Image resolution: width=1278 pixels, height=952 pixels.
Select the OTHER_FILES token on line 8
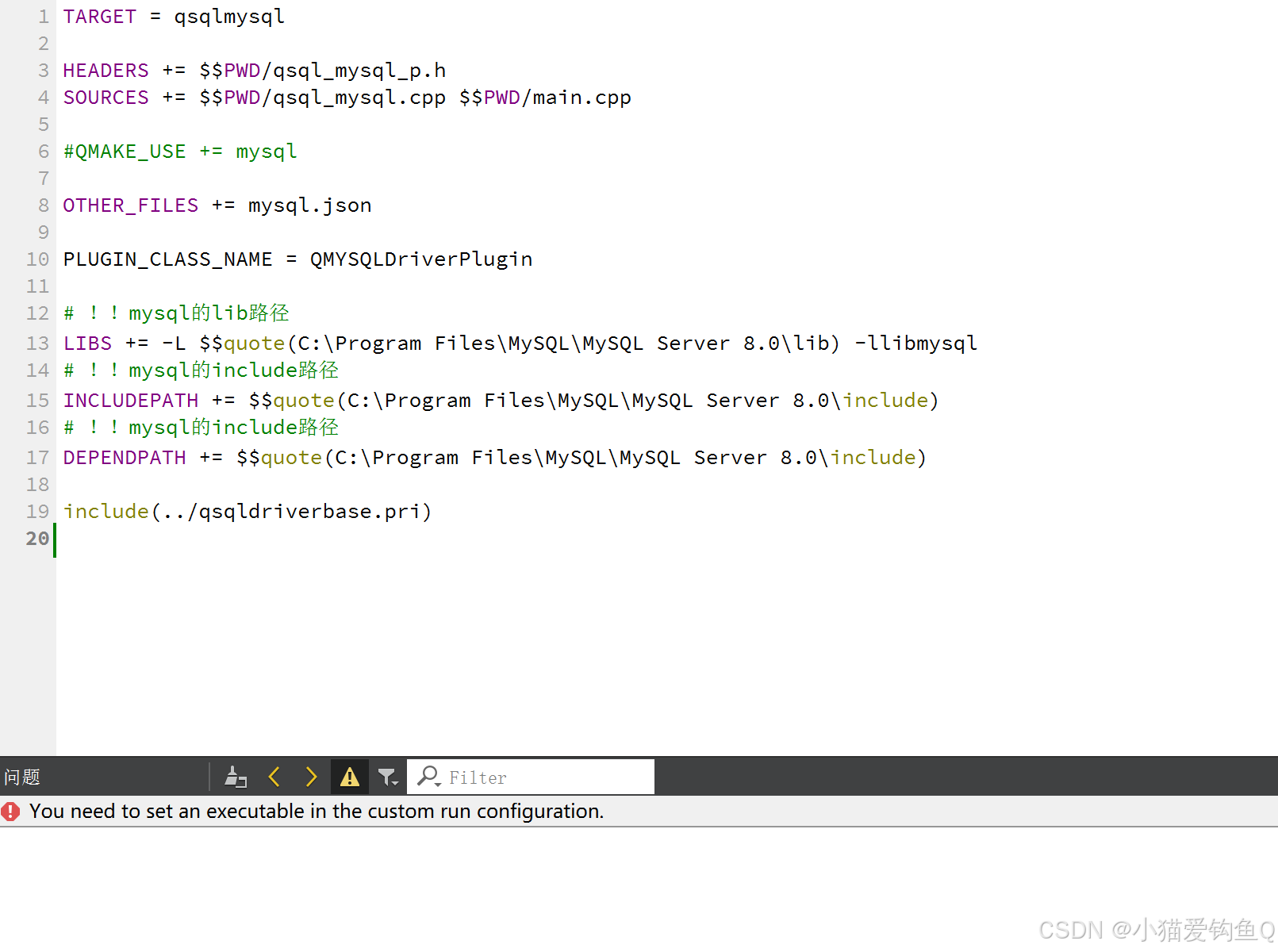point(130,205)
